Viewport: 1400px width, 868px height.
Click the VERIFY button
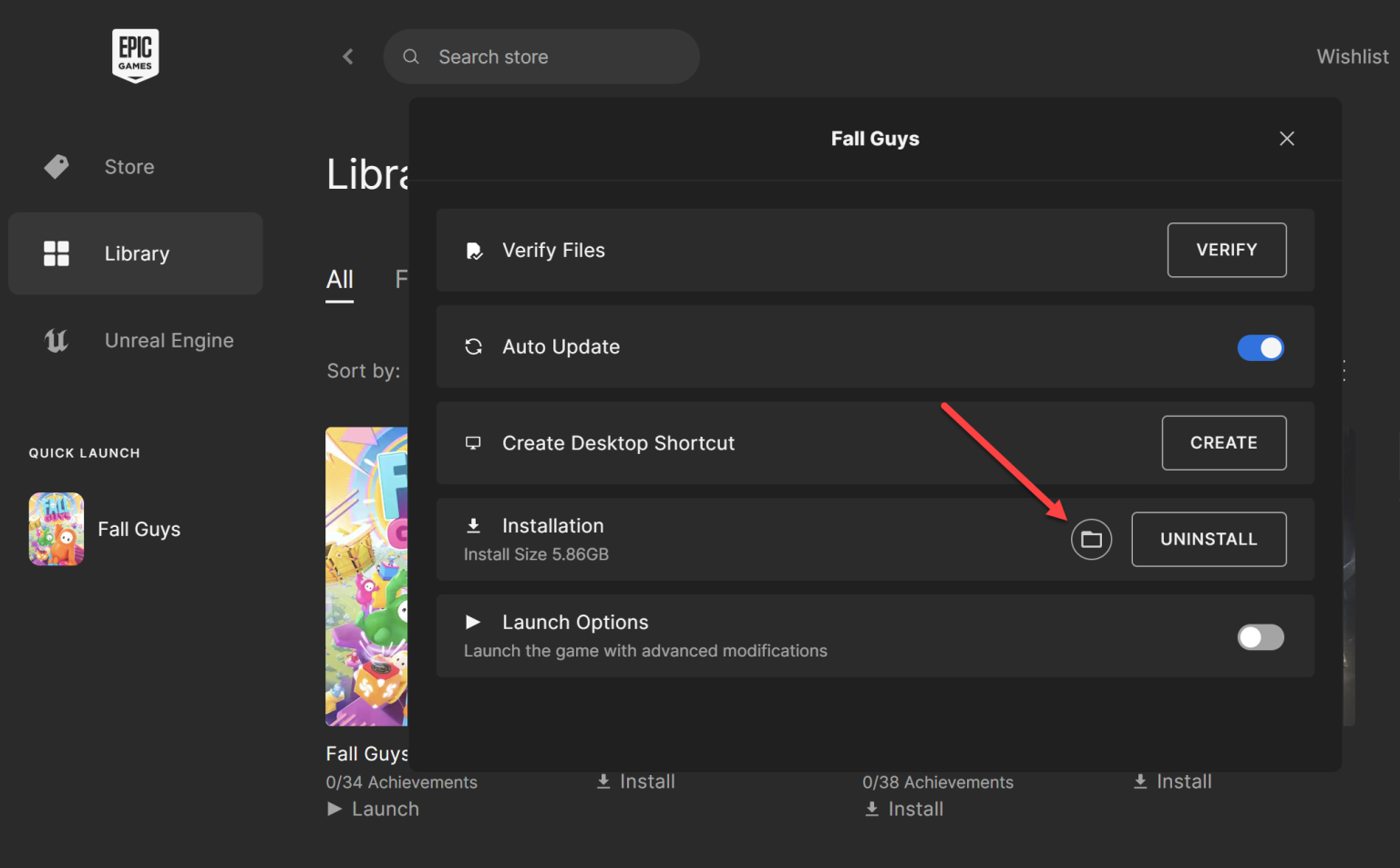point(1227,250)
